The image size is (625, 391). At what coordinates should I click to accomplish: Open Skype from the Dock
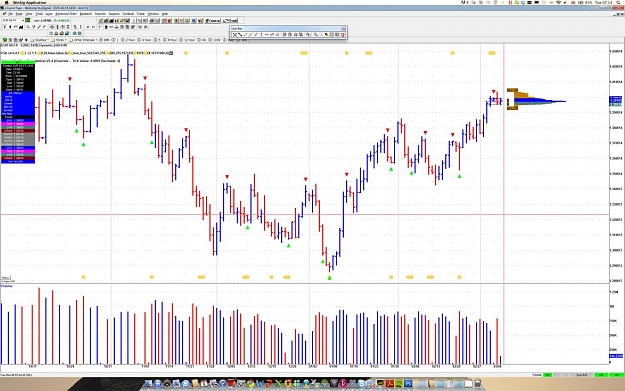point(361,384)
